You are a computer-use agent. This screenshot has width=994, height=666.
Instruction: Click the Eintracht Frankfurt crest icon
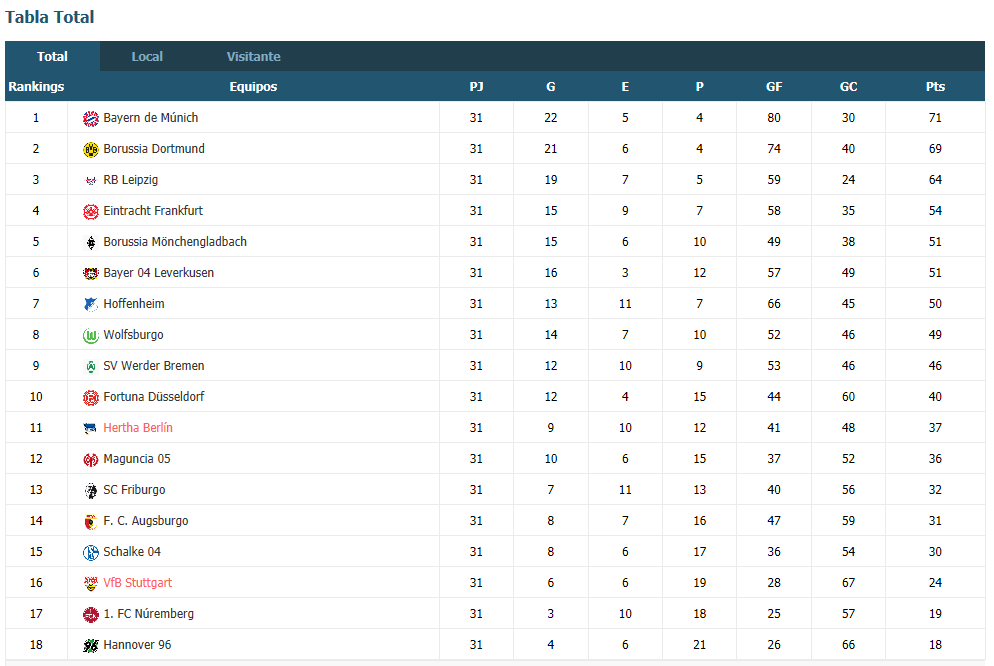(91, 212)
